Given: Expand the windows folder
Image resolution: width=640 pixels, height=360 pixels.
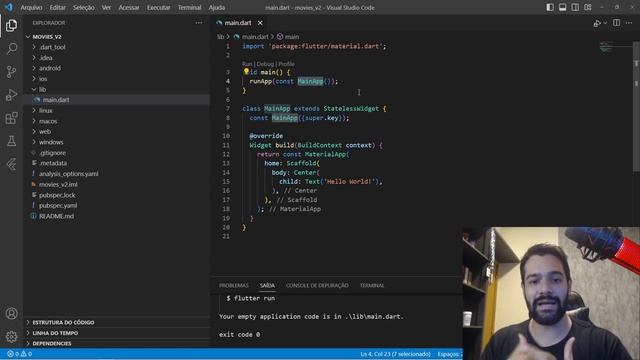Looking at the screenshot, I should pos(116,142).
